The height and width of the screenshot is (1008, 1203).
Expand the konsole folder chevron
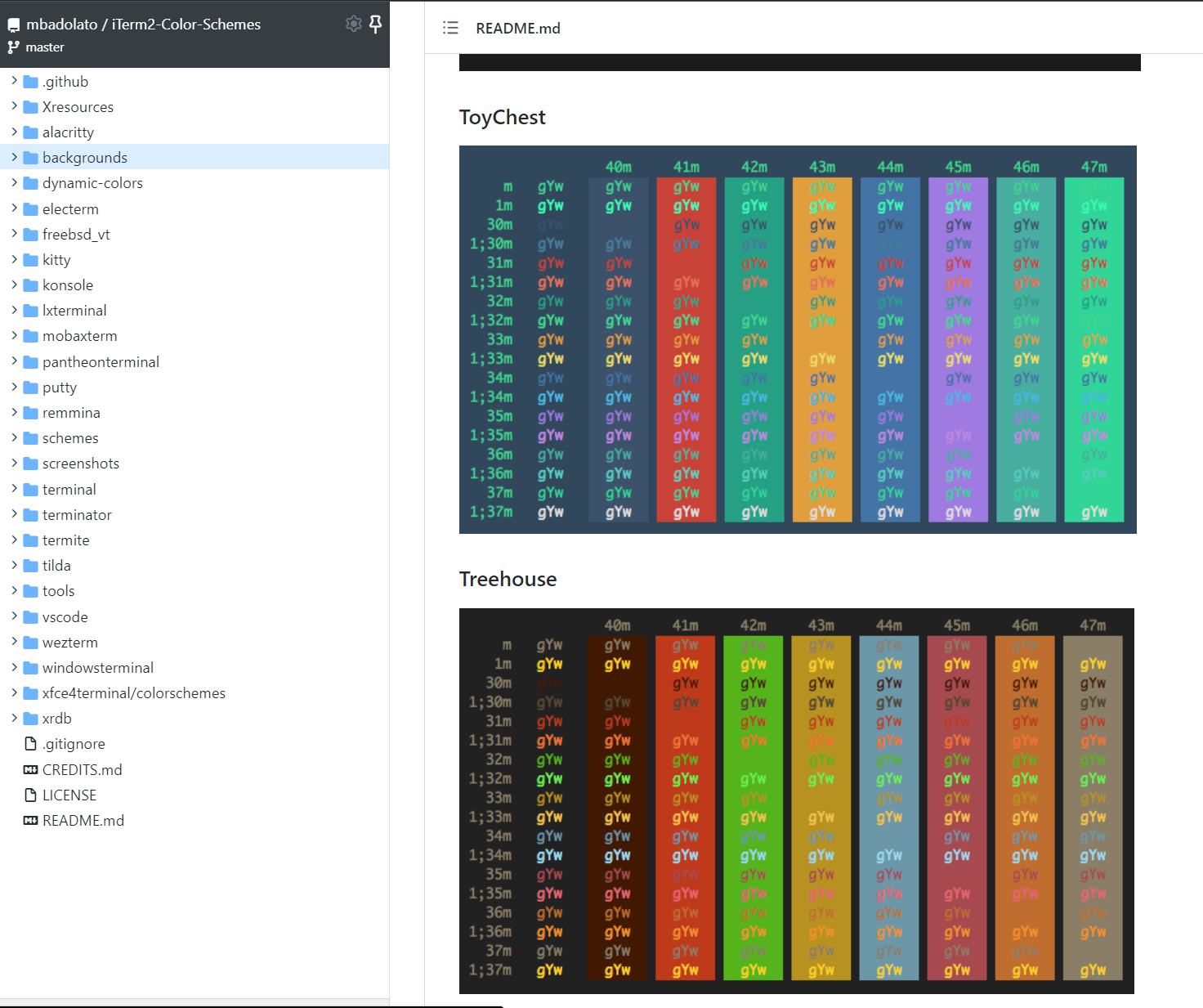click(14, 284)
